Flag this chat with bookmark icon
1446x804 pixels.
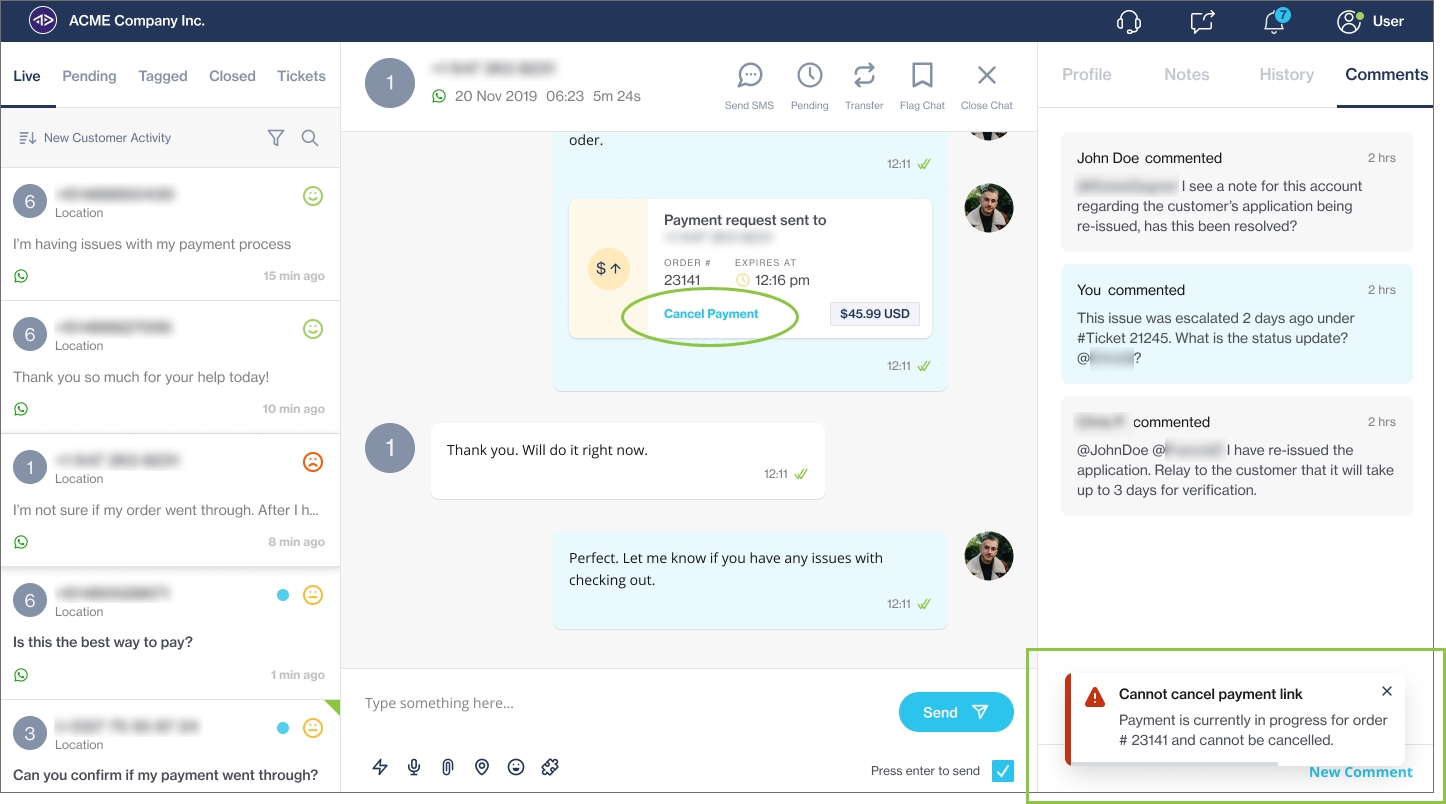[x=922, y=76]
